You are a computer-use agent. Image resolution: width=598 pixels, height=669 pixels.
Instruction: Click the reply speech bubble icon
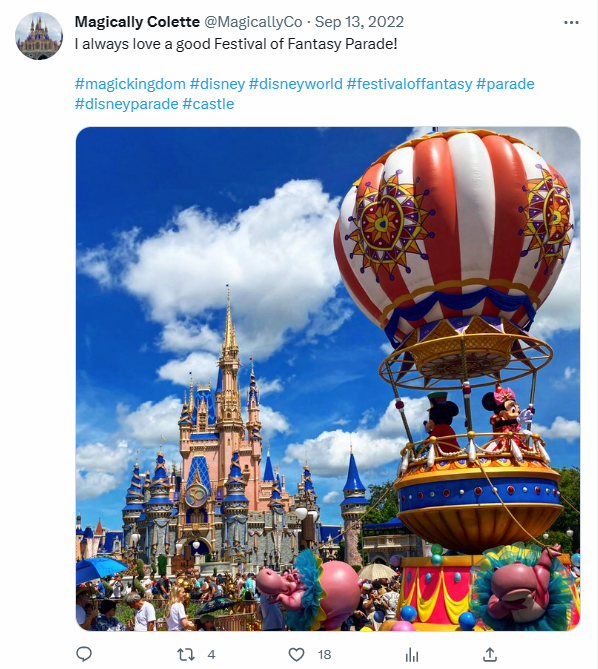[84, 654]
